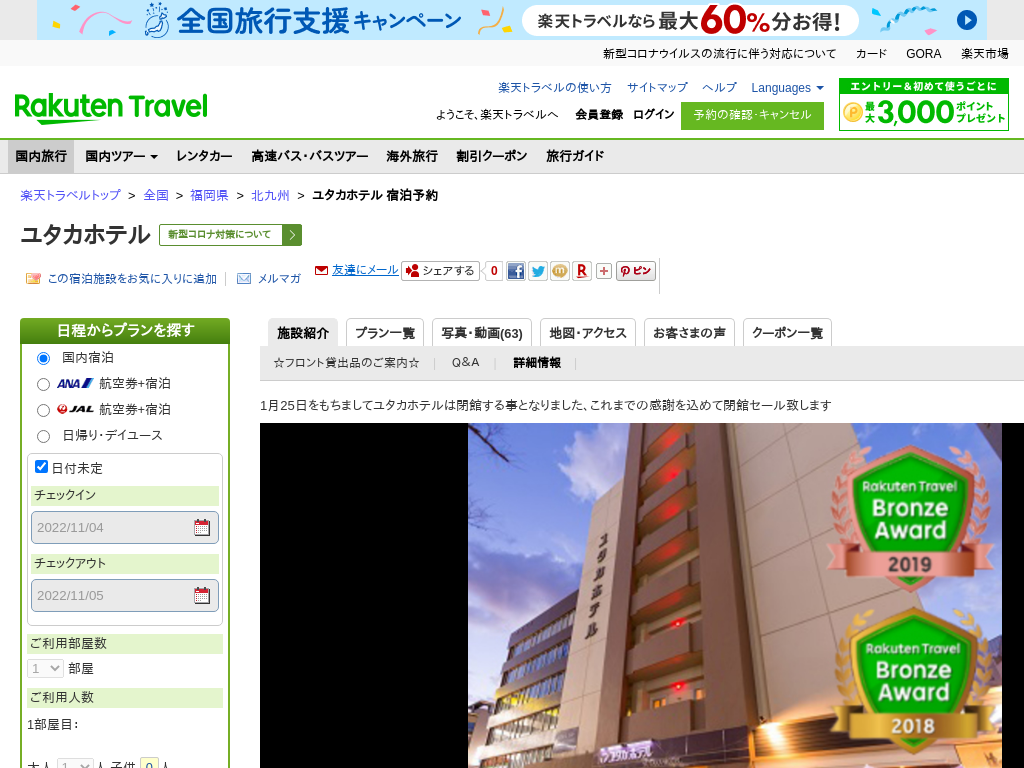Screen dimensions: 1024x768
Task: Select ANA 航空券+宿泊 radio button
Action: pyautogui.click(x=43, y=384)
